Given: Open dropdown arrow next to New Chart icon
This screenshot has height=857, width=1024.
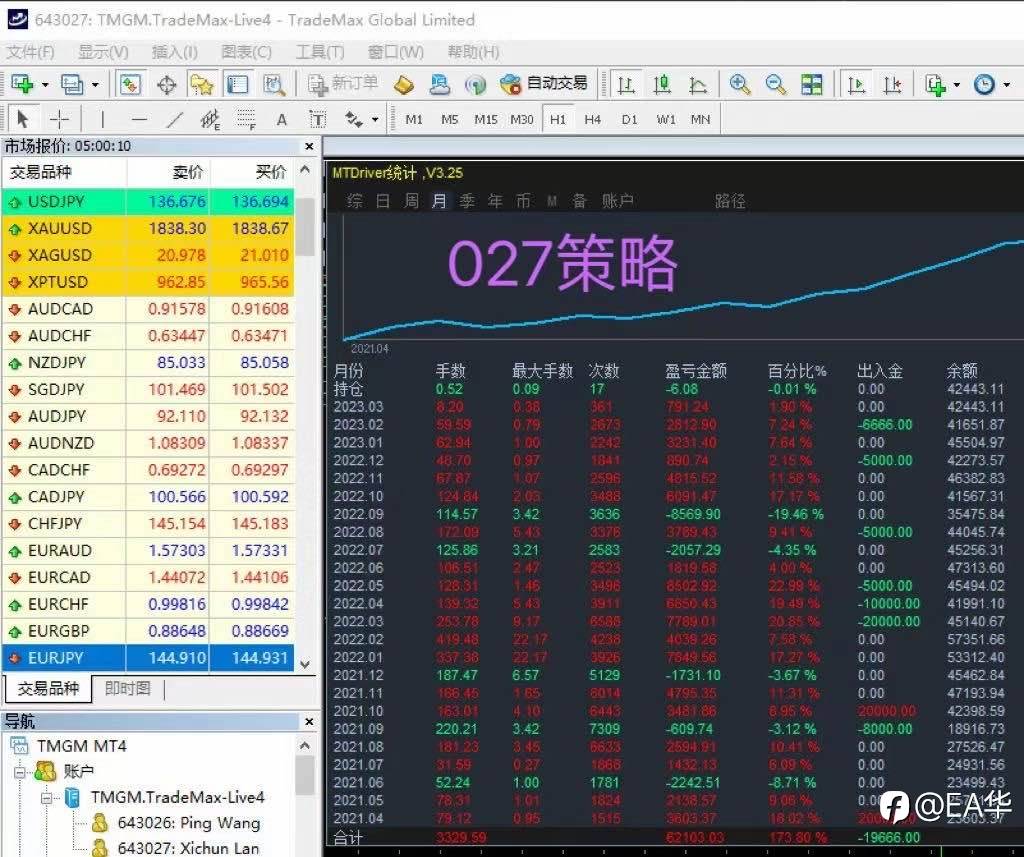Looking at the screenshot, I should point(45,85).
